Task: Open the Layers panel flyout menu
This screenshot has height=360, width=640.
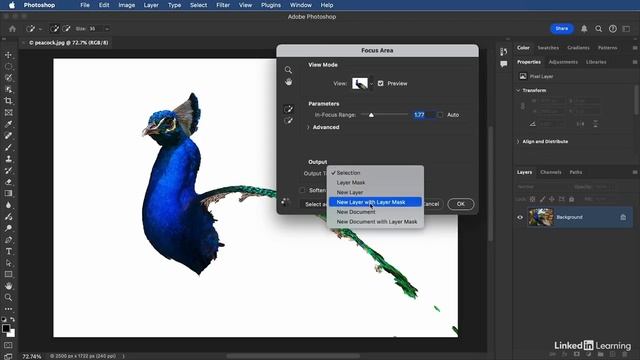Action: pos(635,172)
